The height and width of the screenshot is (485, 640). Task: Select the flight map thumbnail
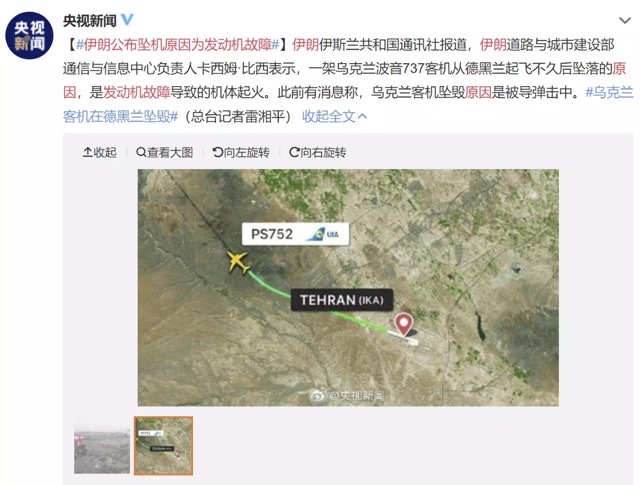(x=163, y=445)
